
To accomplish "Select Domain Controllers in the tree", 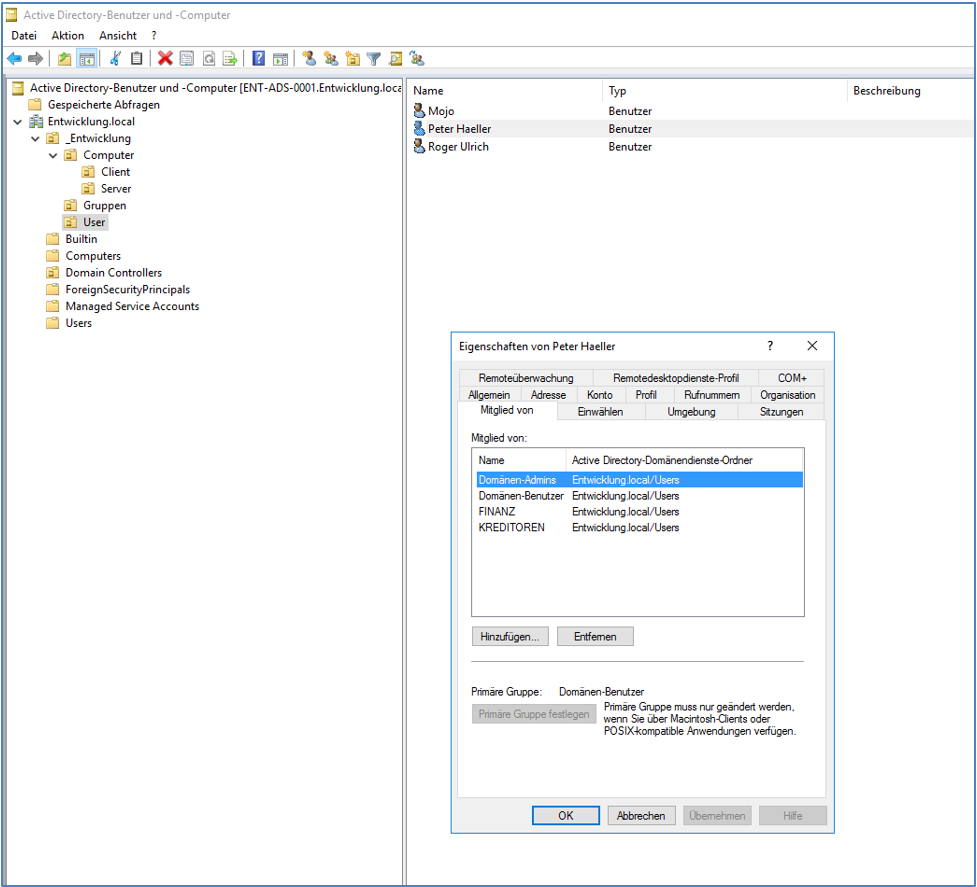I will (113, 272).
